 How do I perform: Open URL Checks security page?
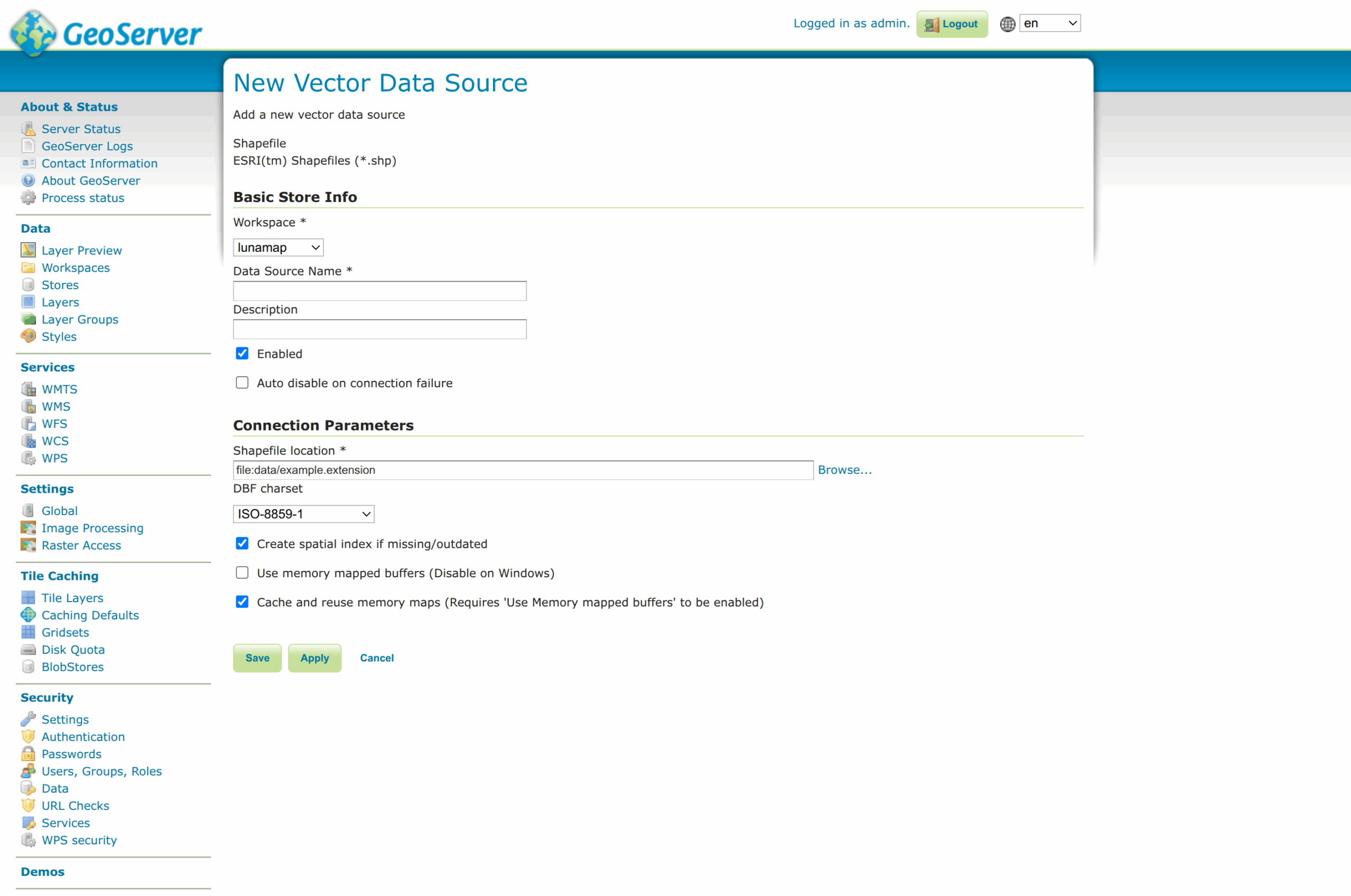click(75, 805)
